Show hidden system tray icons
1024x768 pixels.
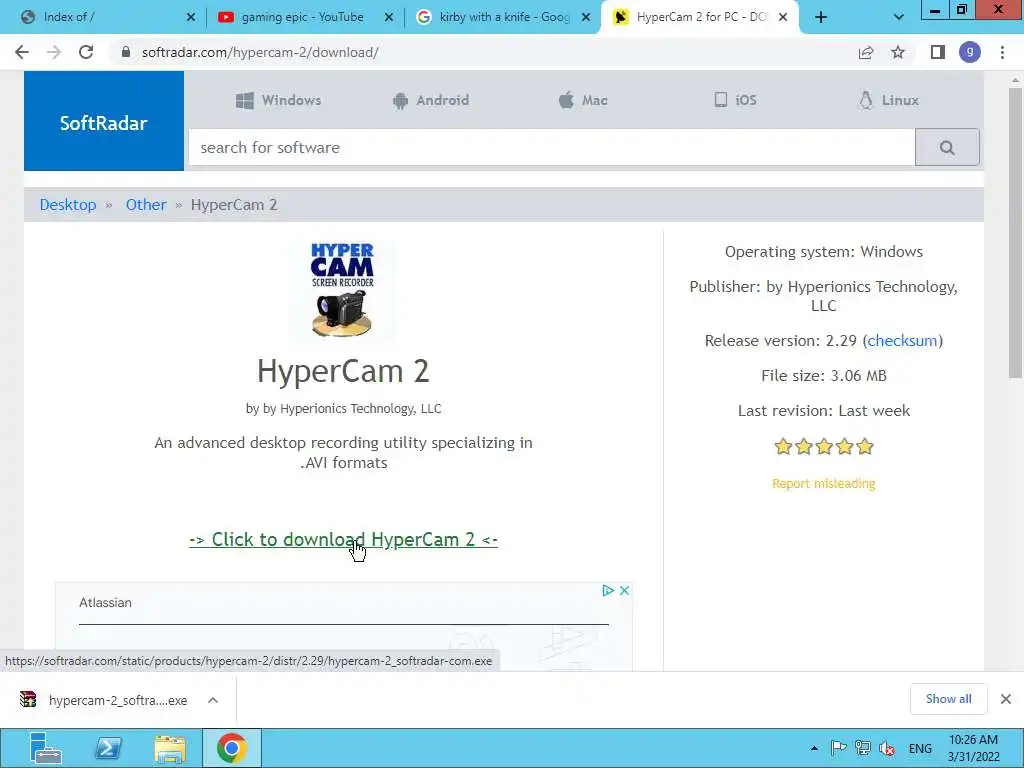pyautogui.click(x=814, y=748)
